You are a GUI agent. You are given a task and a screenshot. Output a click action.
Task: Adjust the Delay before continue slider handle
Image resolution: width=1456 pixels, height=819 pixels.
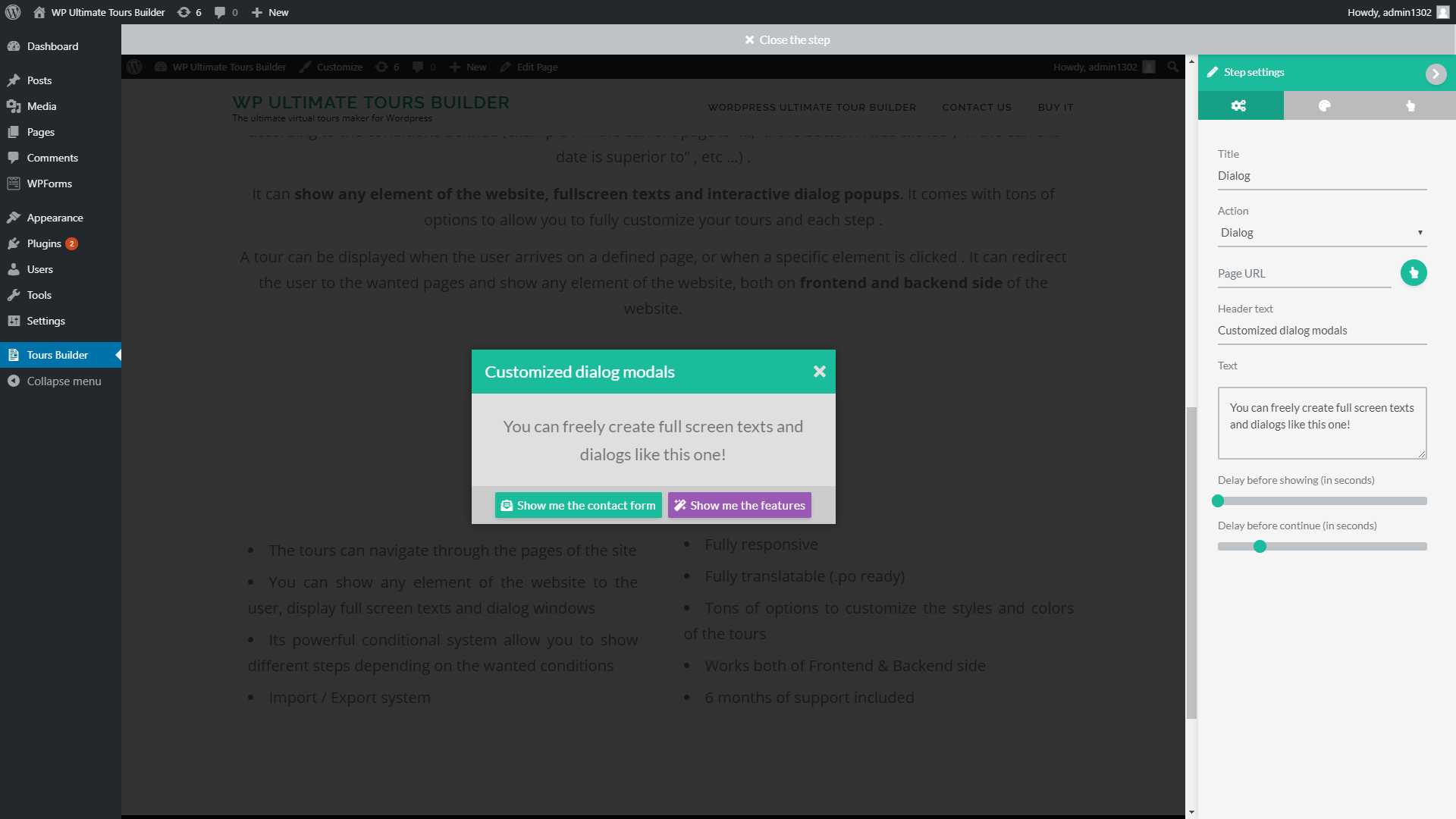[x=1260, y=547]
